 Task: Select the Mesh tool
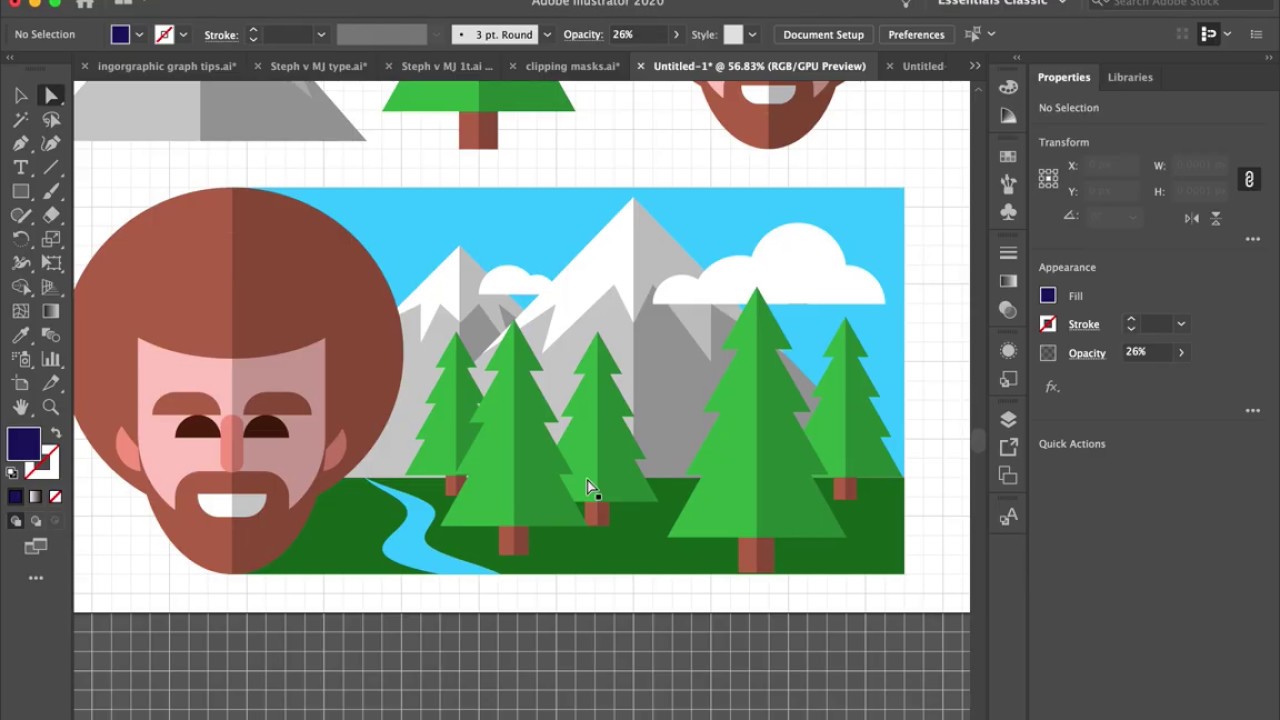pos(20,311)
